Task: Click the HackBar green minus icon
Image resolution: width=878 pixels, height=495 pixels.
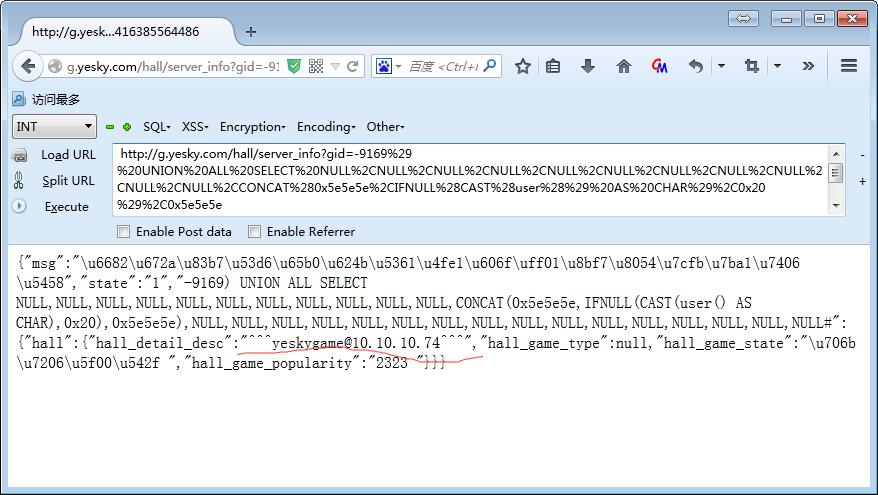Action: click(110, 127)
